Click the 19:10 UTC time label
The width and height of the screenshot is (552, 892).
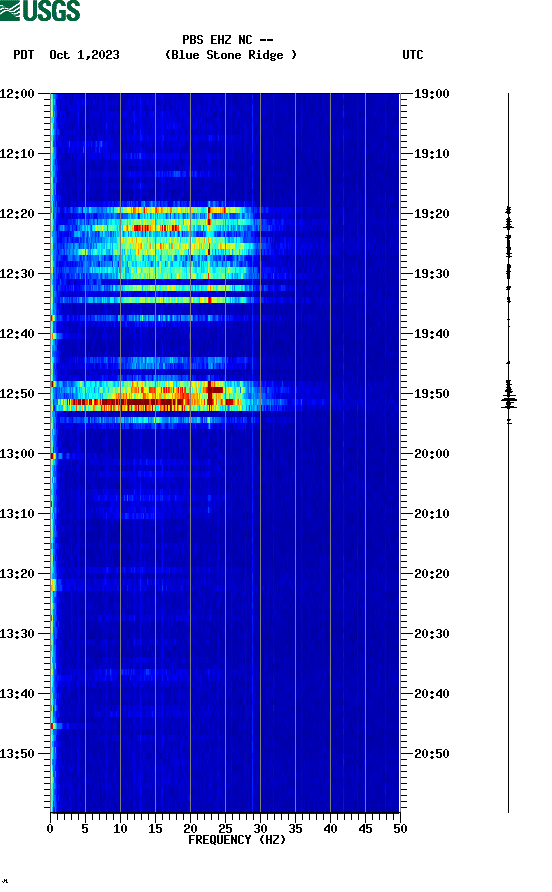pyautogui.click(x=431, y=154)
